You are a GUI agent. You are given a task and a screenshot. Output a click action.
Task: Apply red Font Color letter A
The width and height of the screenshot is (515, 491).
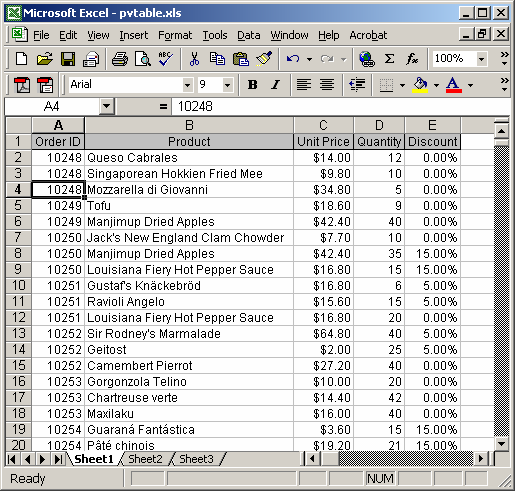[x=454, y=85]
